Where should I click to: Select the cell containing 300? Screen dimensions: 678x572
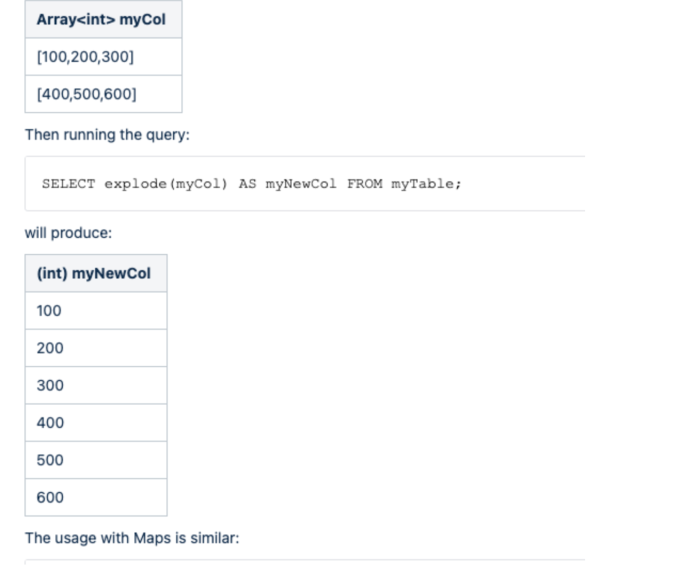96,385
